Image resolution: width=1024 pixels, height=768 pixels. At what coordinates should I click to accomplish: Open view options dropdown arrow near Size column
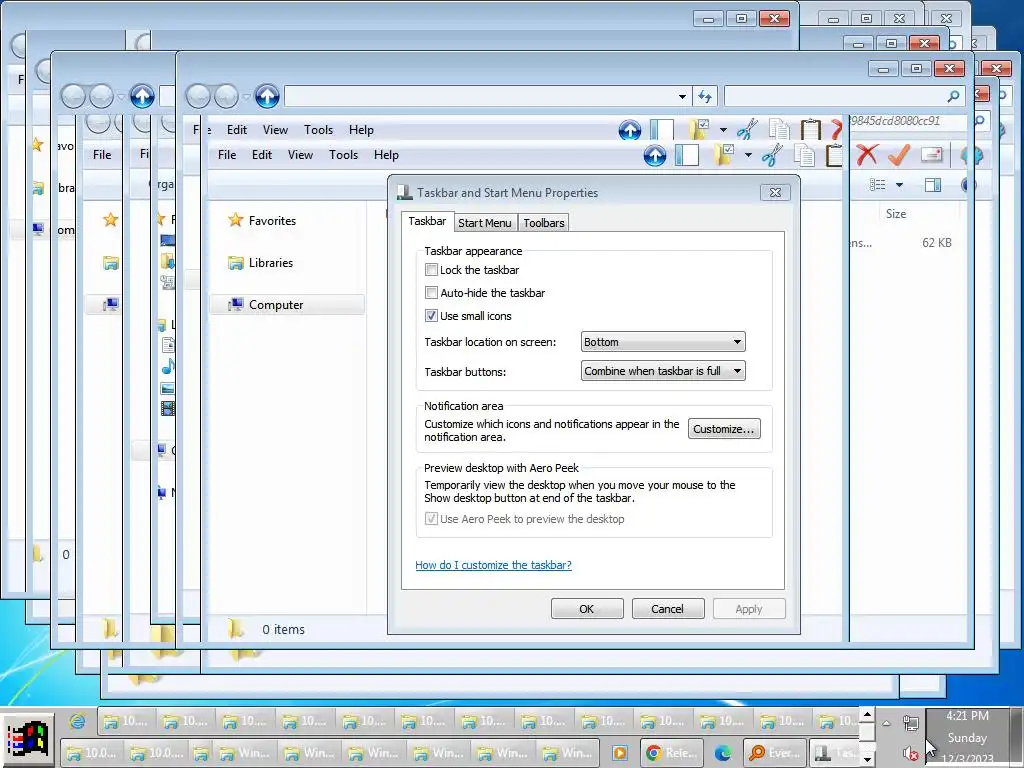point(899,185)
